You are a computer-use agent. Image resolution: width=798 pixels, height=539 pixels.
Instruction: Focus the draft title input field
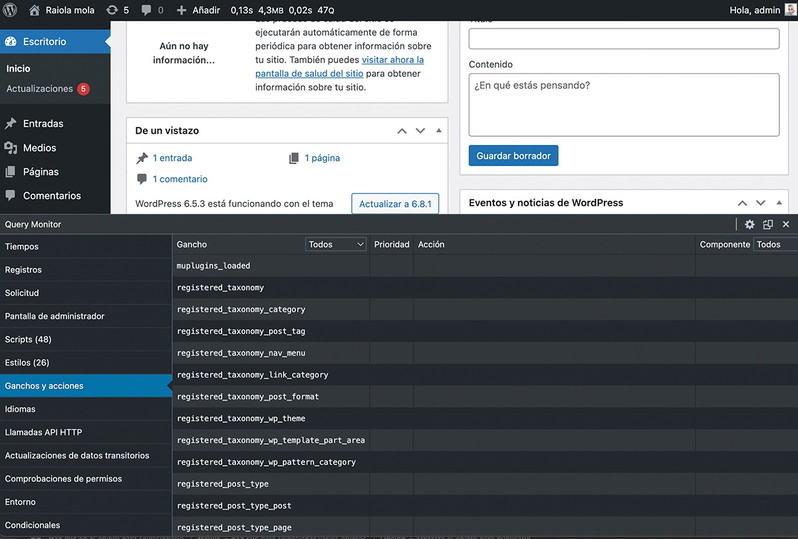tap(624, 39)
